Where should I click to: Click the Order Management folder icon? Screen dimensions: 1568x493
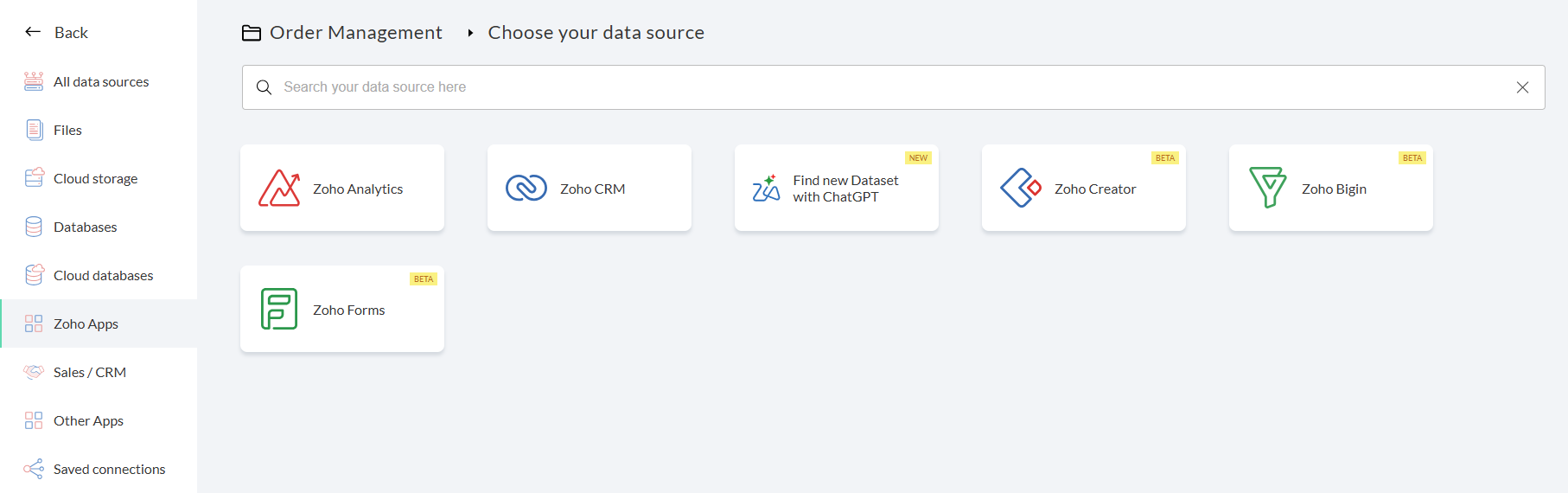click(252, 33)
